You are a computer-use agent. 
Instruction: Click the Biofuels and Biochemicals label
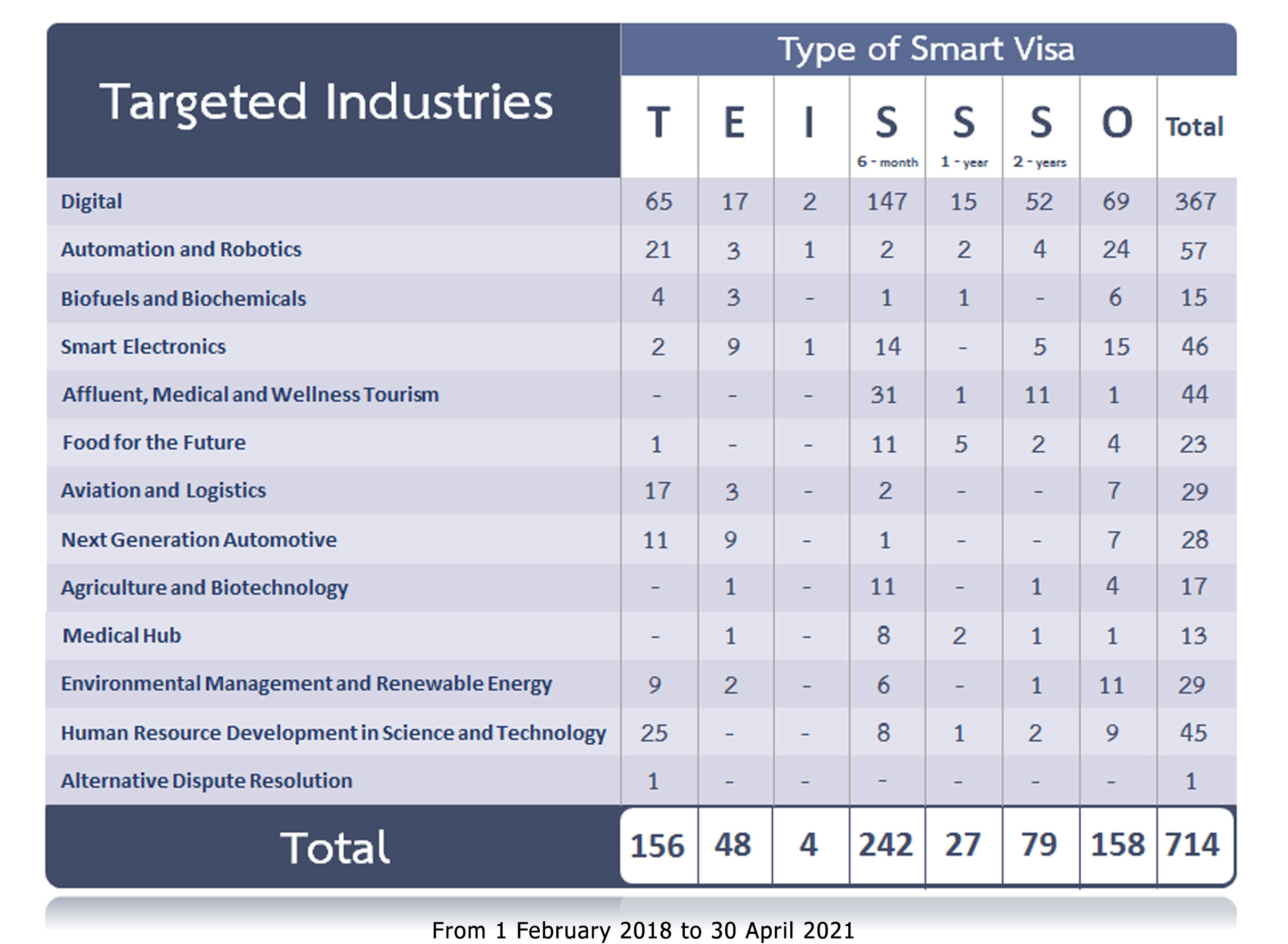pyautogui.click(x=183, y=299)
